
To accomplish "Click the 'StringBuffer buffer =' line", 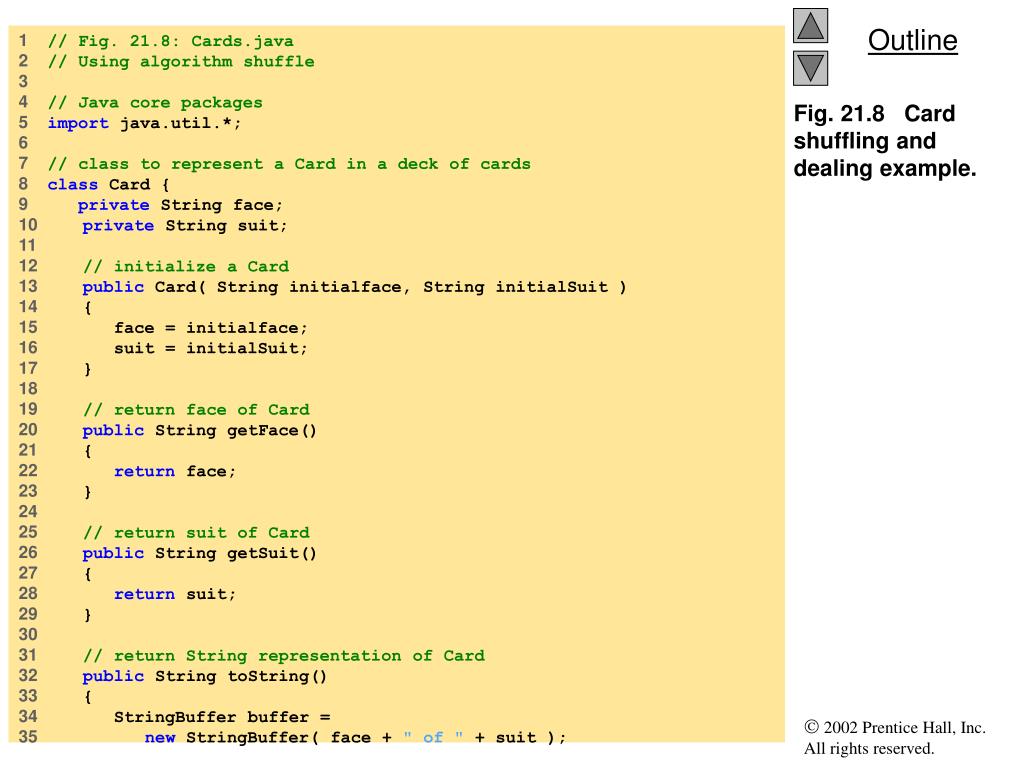I will [x=222, y=717].
